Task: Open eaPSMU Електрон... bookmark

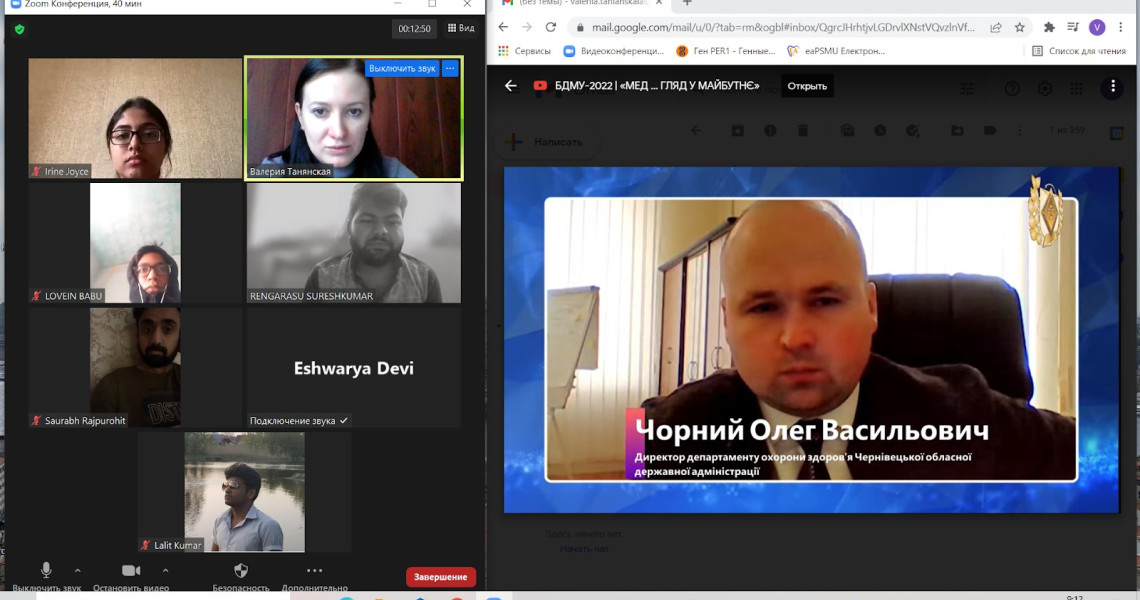Action: 836,51
